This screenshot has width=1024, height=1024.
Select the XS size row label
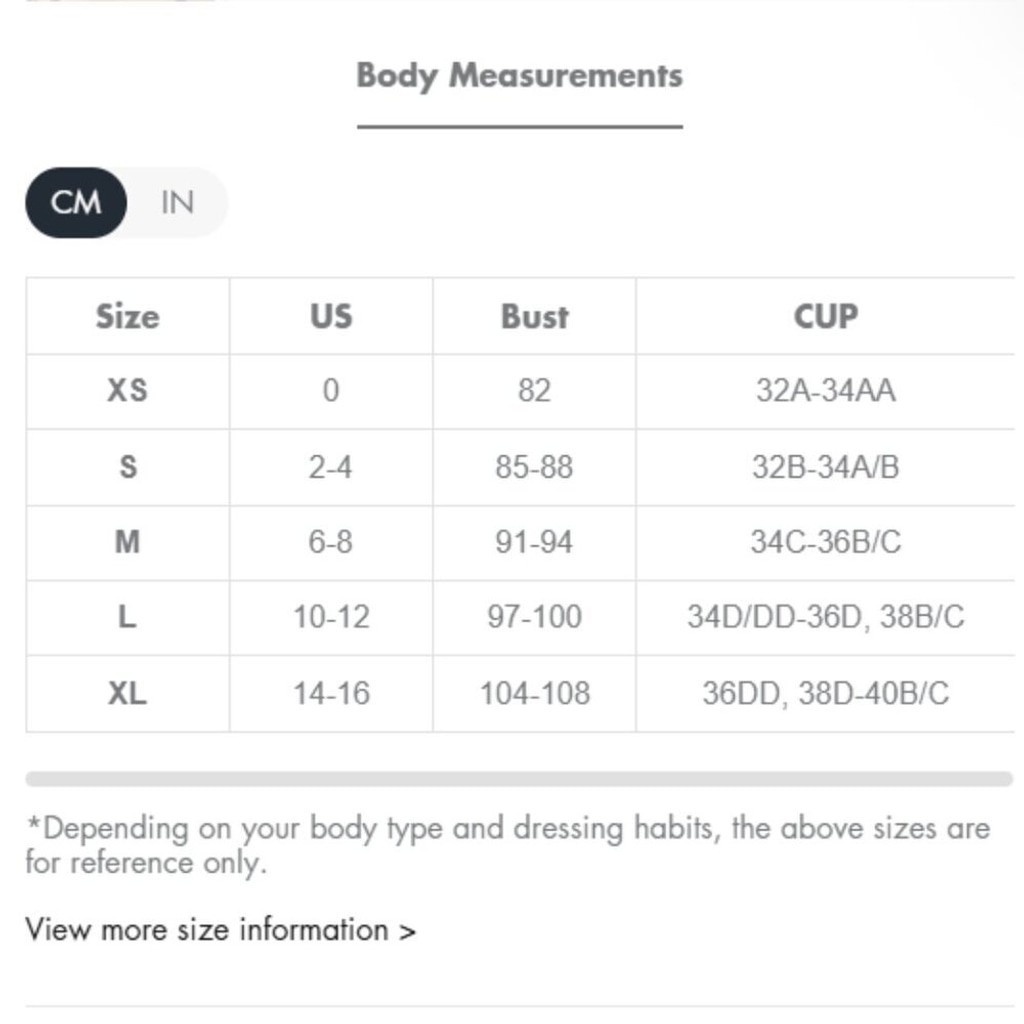coord(128,391)
